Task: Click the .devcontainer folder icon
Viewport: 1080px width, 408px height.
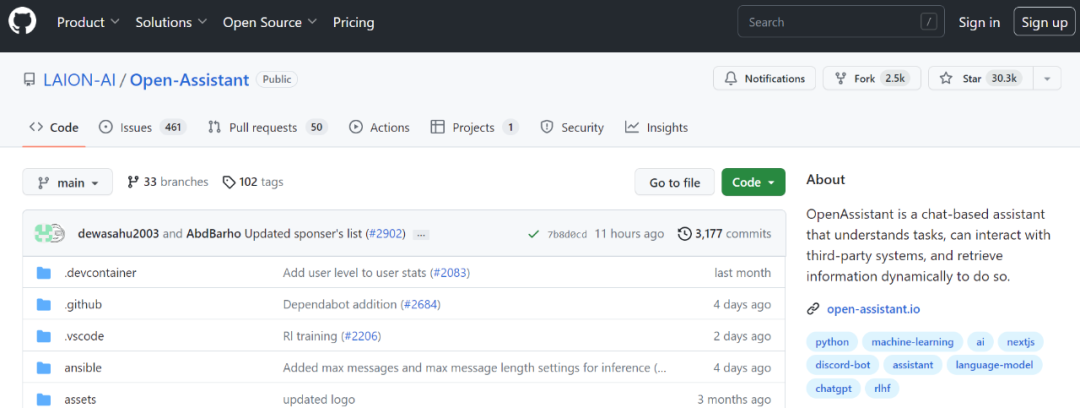Action: pos(44,273)
